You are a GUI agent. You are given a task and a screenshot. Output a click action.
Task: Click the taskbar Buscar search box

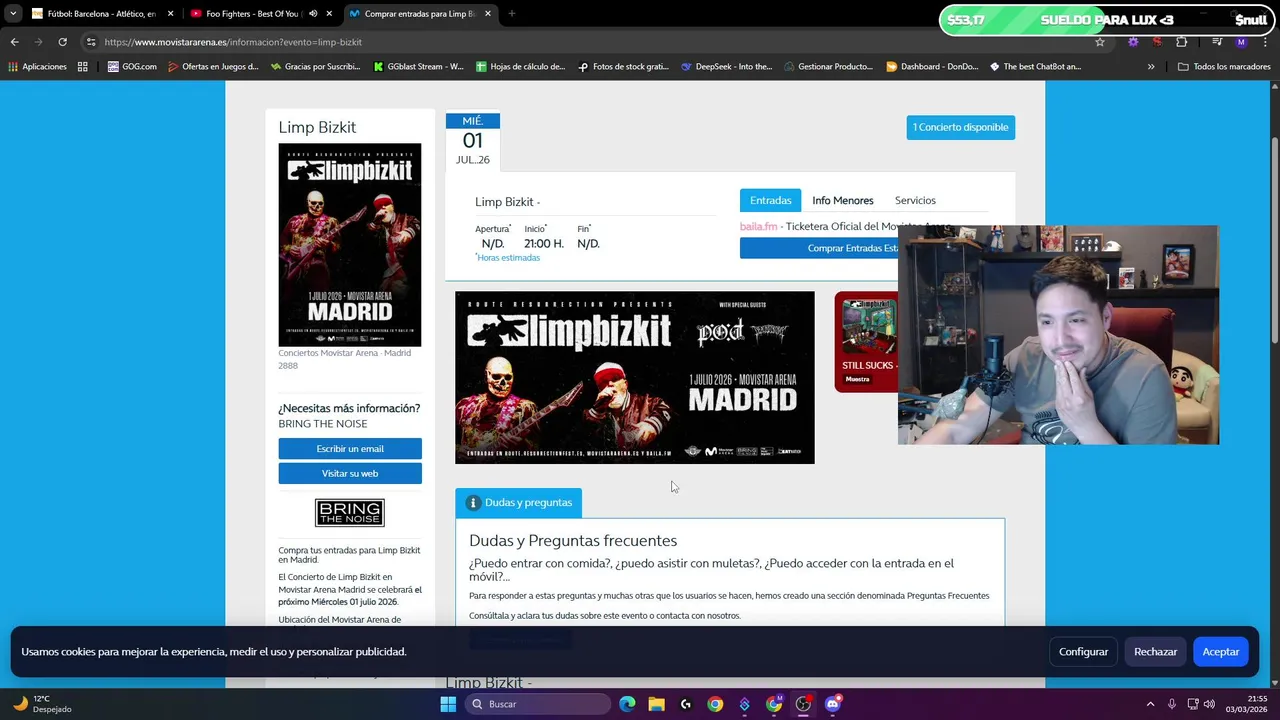point(538,704)
